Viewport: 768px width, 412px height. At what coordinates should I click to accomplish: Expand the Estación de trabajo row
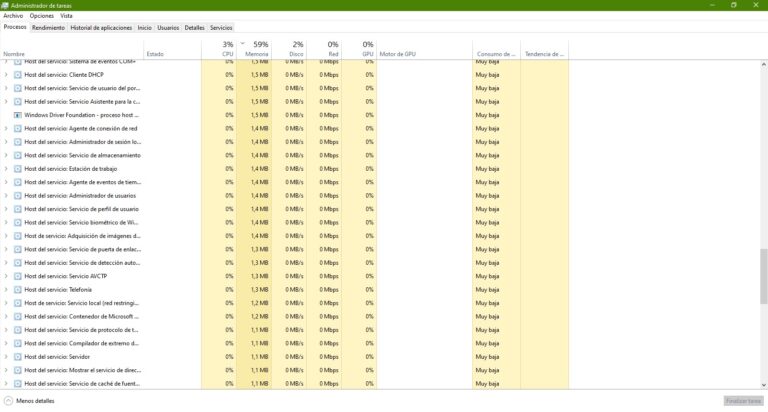[x=6, y=169]
